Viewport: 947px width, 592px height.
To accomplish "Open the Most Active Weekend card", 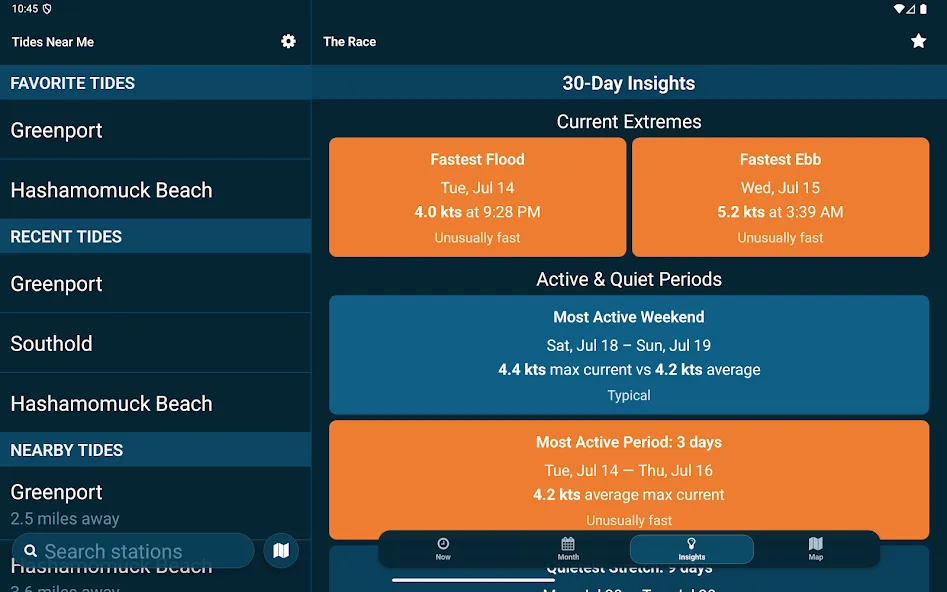I will point(629,355).
